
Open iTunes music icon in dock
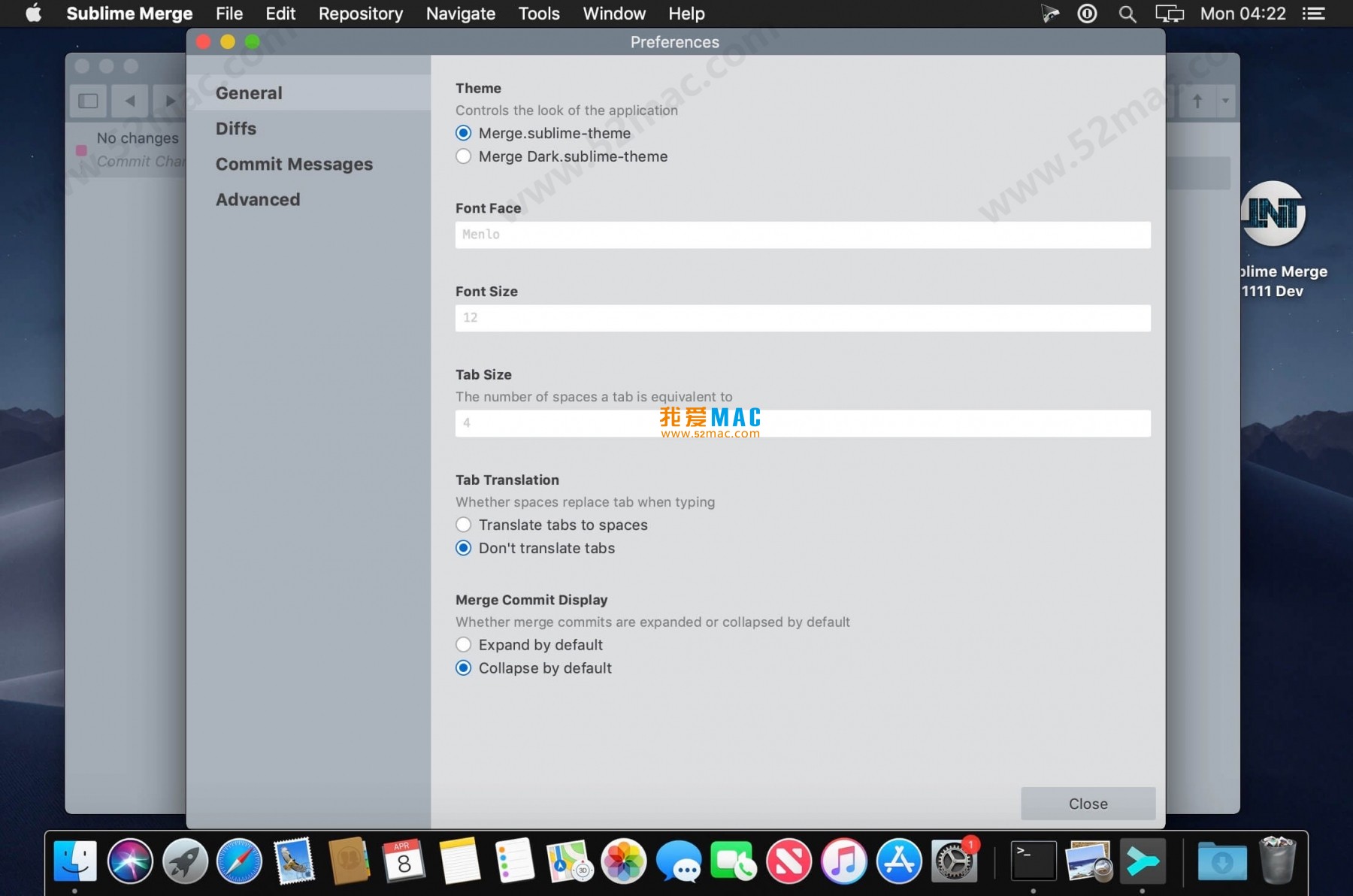843,861
